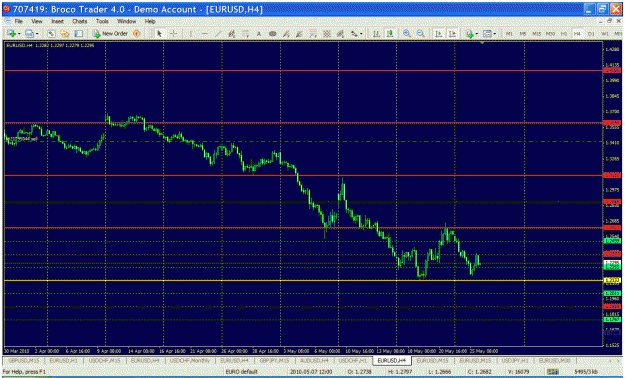
Task: Toggle Expert Advisors icon beside New Order
Action: [137, 34]
